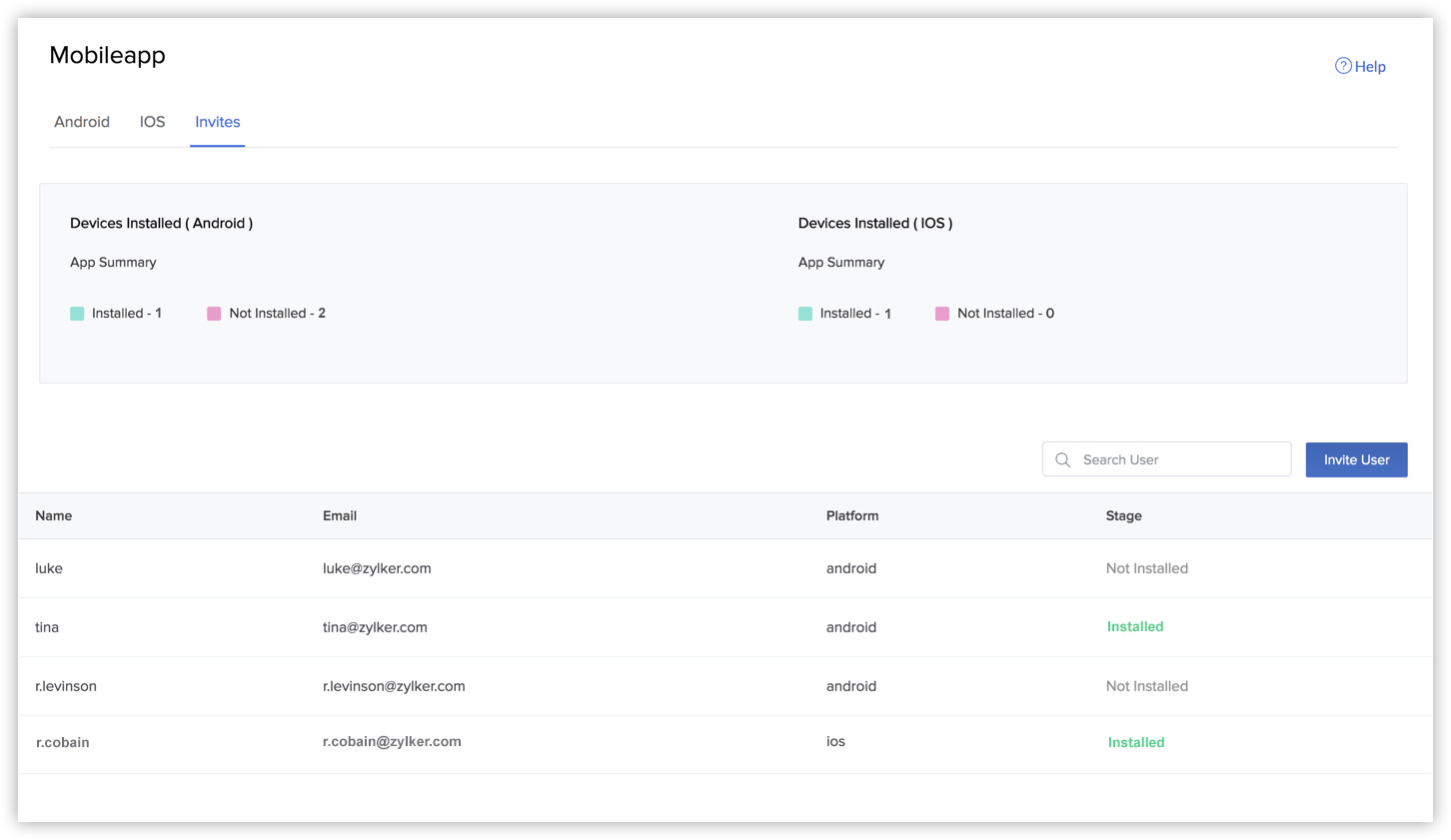Click the IOS Installed teal swatch
This screenshot has width=1451, height=840.
(x=805, y=314)
